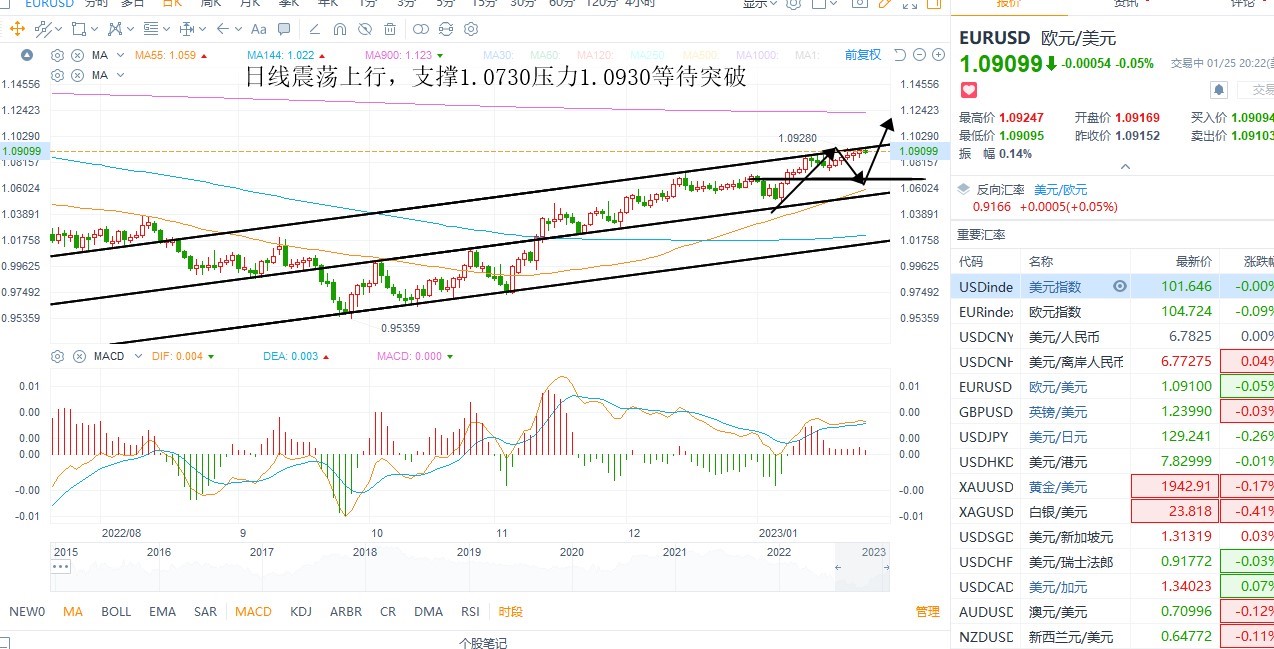
Task: Open the 管理 indicator management link
Action: pos(928,611)
